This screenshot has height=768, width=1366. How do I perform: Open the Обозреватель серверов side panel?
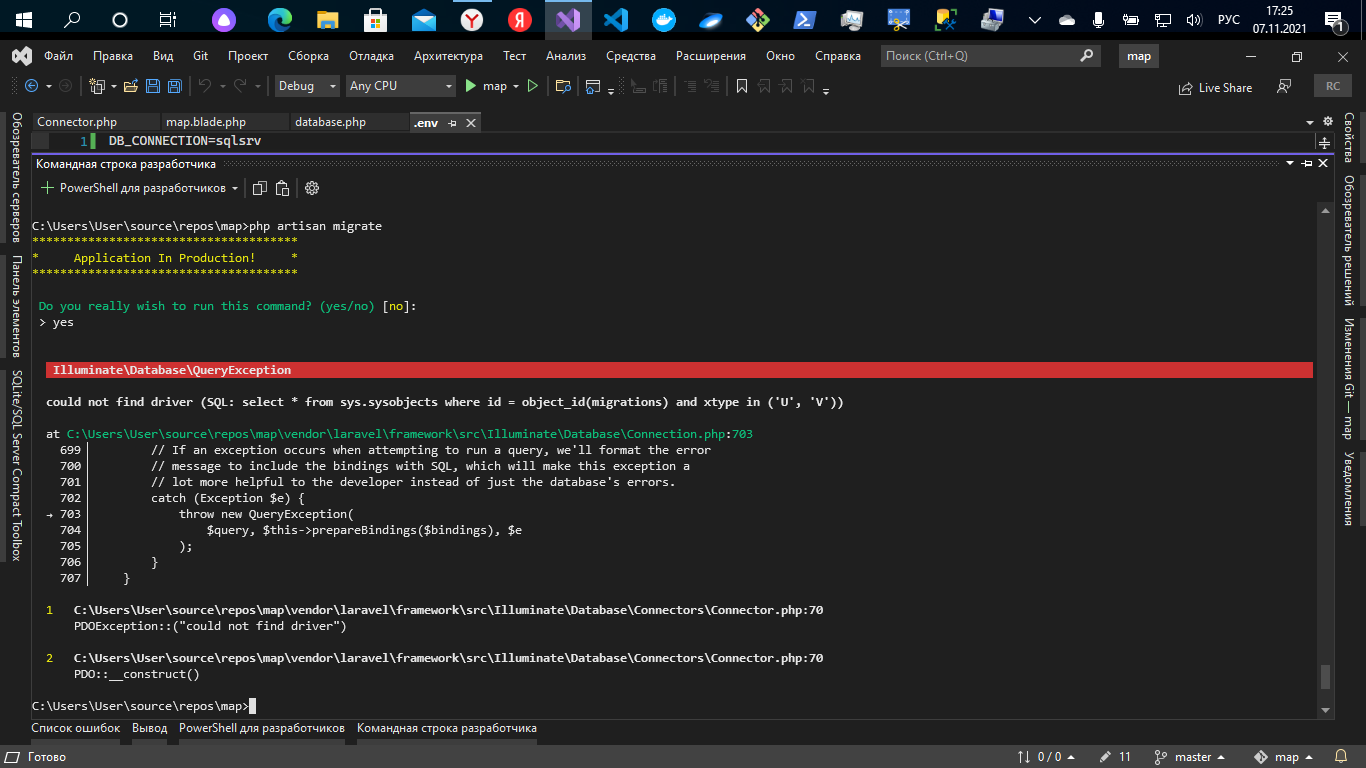tap(16, 177)
